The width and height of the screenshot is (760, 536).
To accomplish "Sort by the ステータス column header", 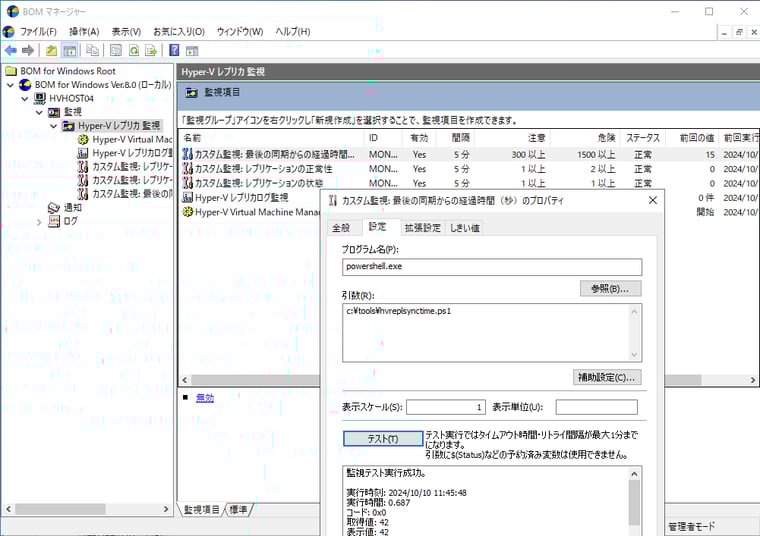I will pyautogui.click(x=643, y=138).
